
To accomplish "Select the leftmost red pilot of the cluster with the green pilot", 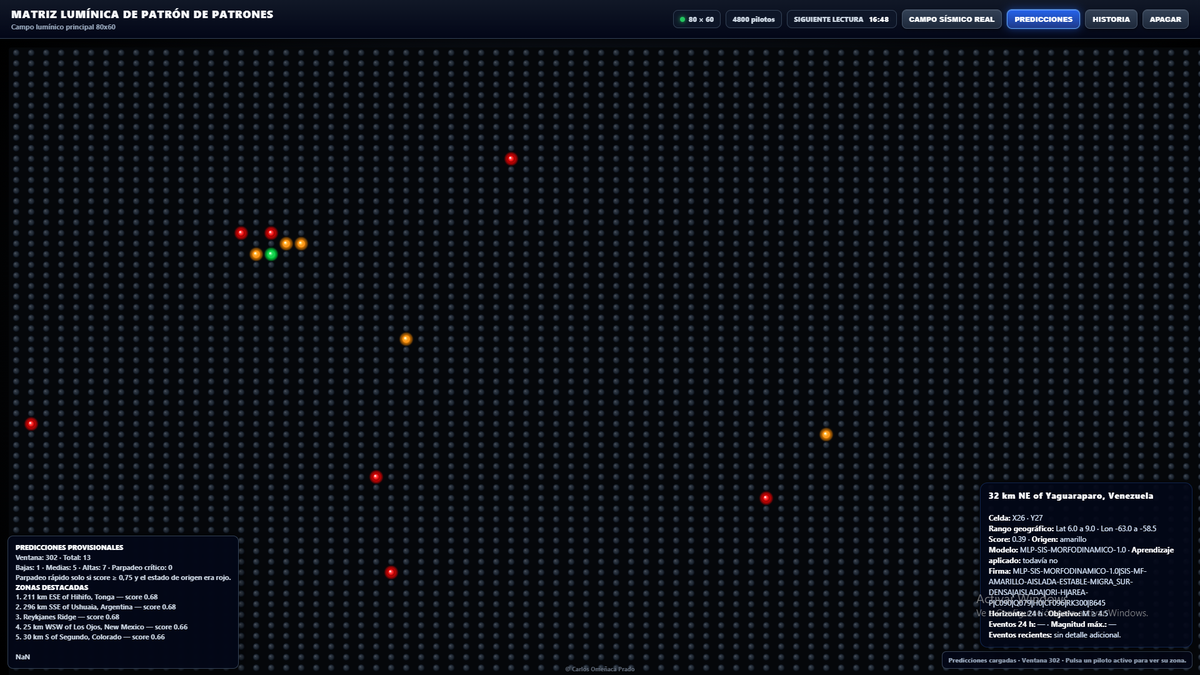I will pos(241,233).
